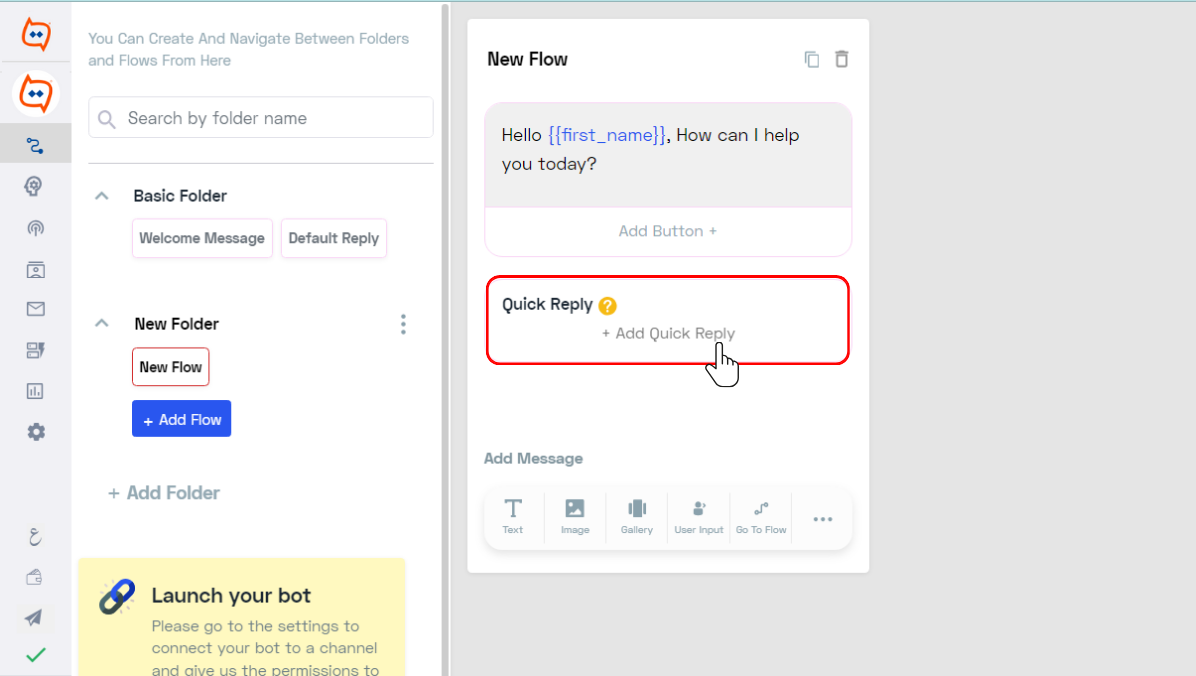Duplicate the New Flow card
Image resolution: width=1196 pixels, height=676 pixels.
[812, 60]
